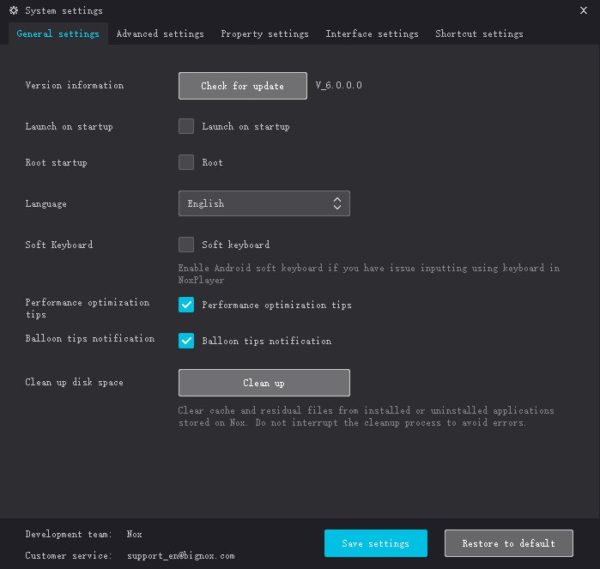The width and height of the screenshot is (600, 569).
Task: Uncheck Performance optimization tips
Action: coord(186,305)
